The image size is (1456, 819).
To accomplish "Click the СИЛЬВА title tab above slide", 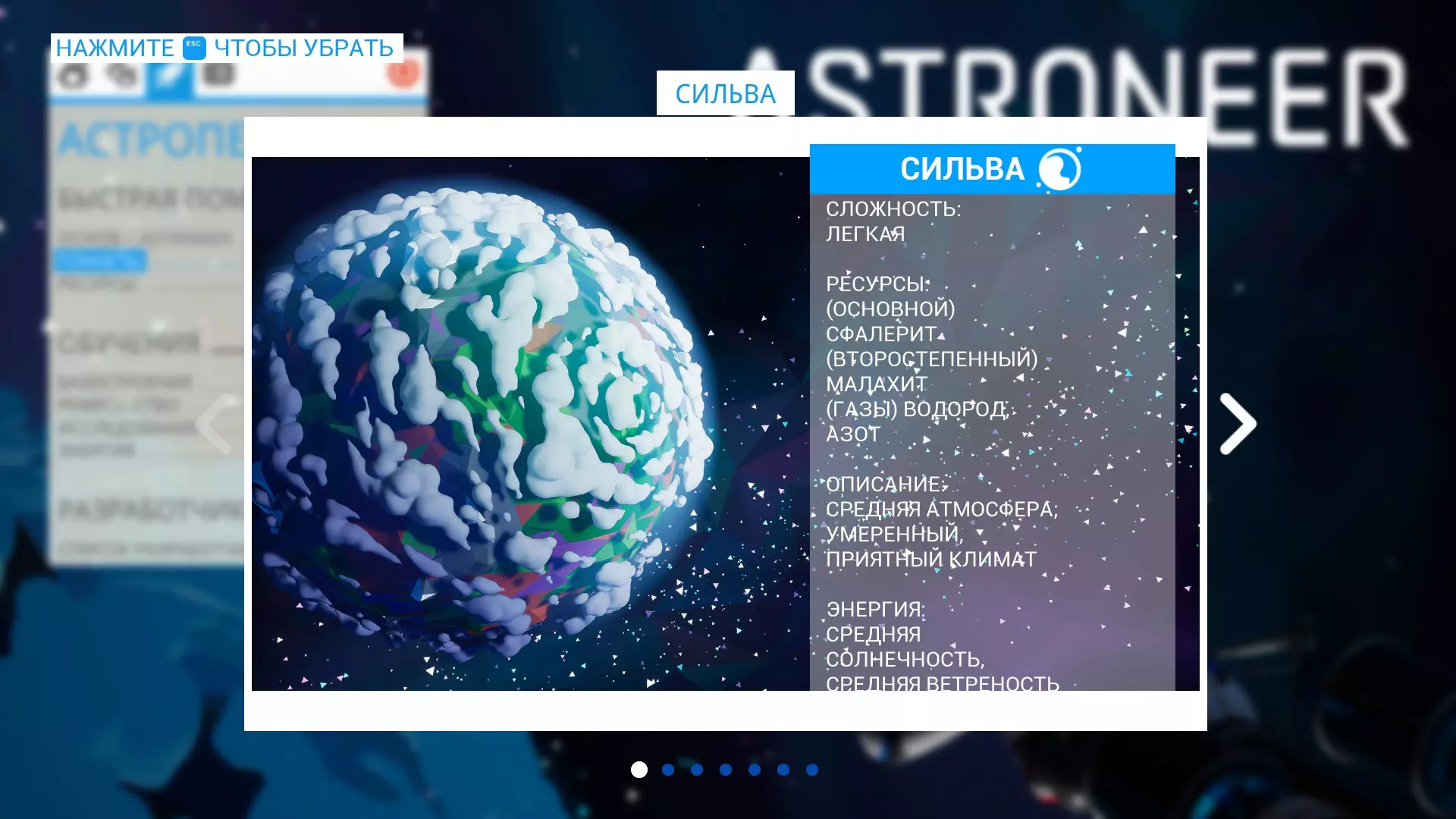I will pos(725,93).
